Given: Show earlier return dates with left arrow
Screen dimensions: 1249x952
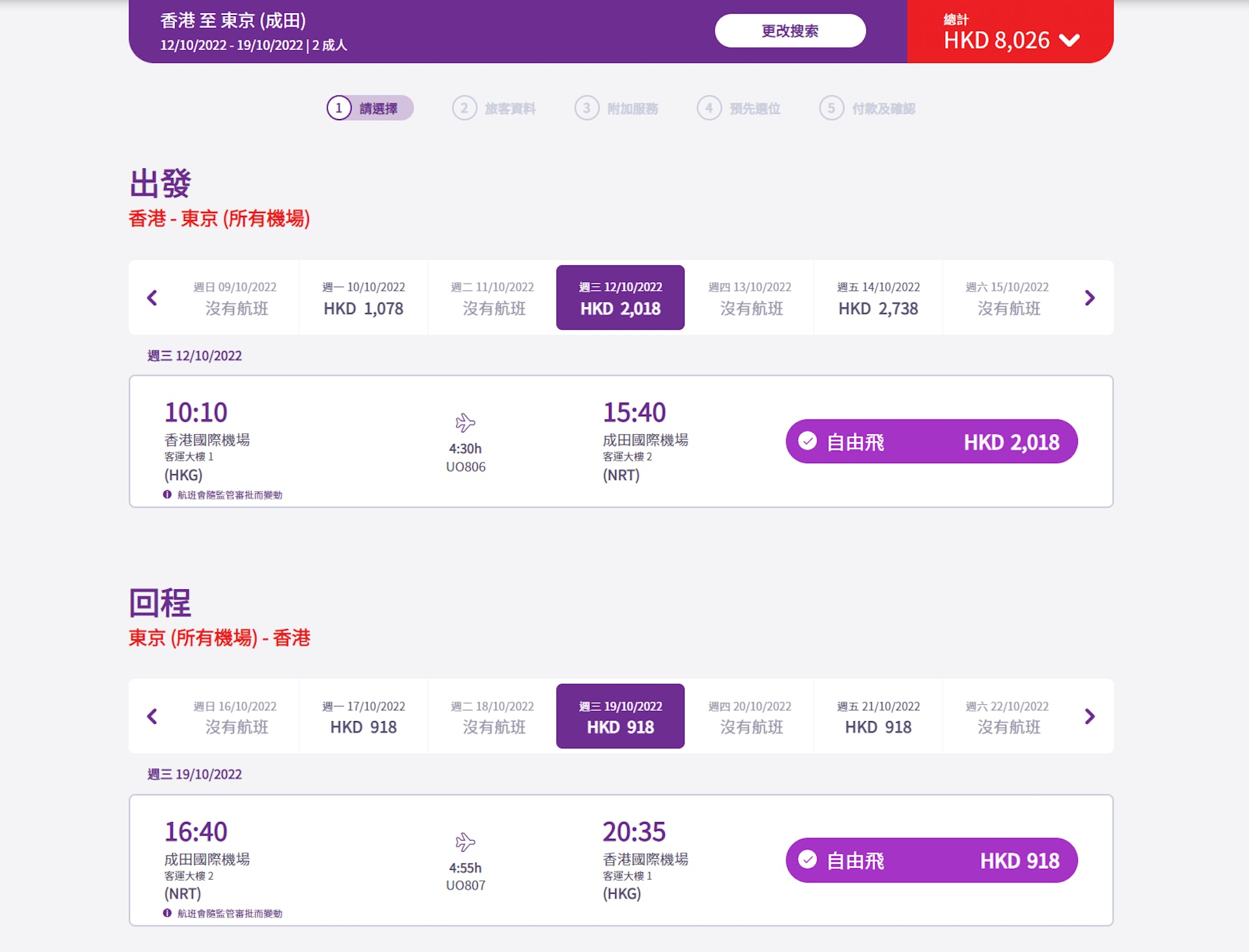Looking at the screenshot, I should (x=152, y=717).
